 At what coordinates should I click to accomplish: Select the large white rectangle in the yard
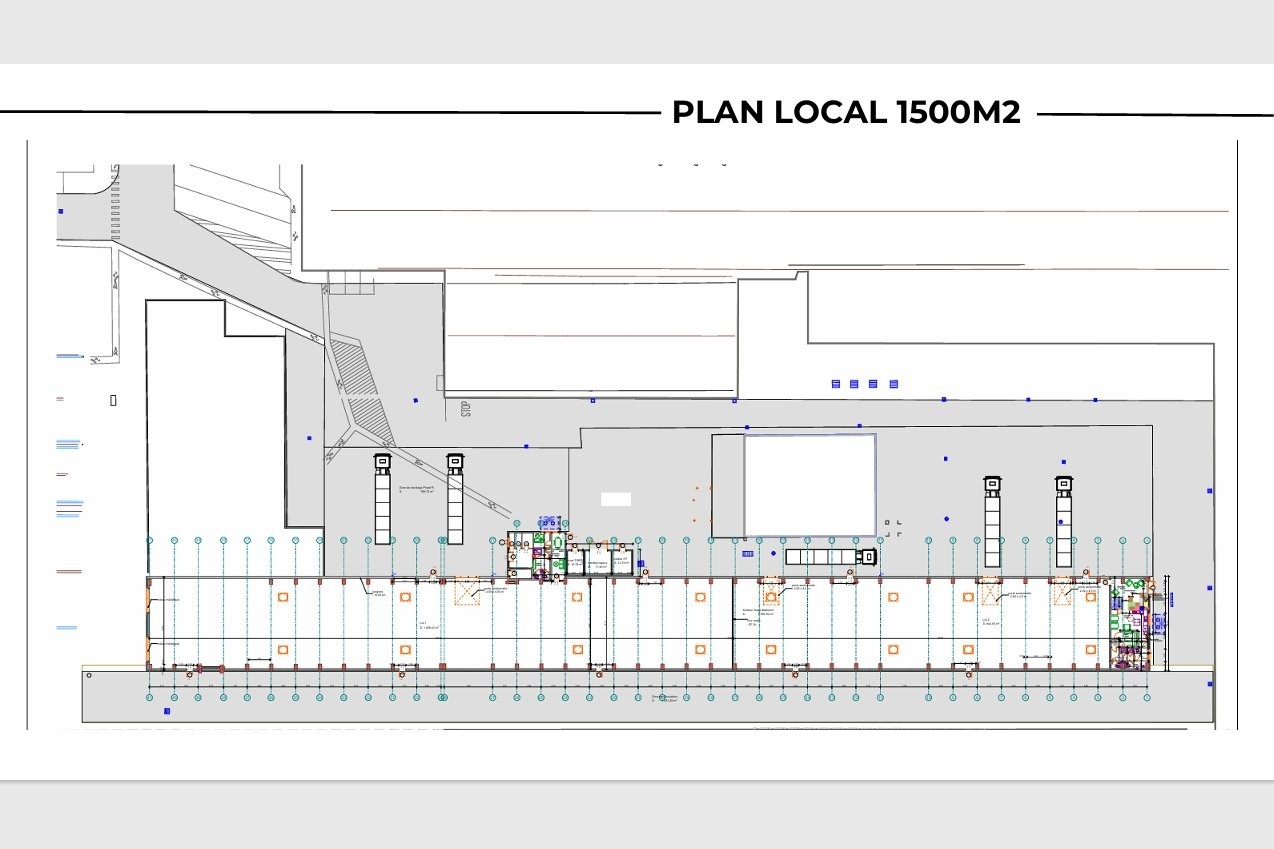(x=809, y=485)
